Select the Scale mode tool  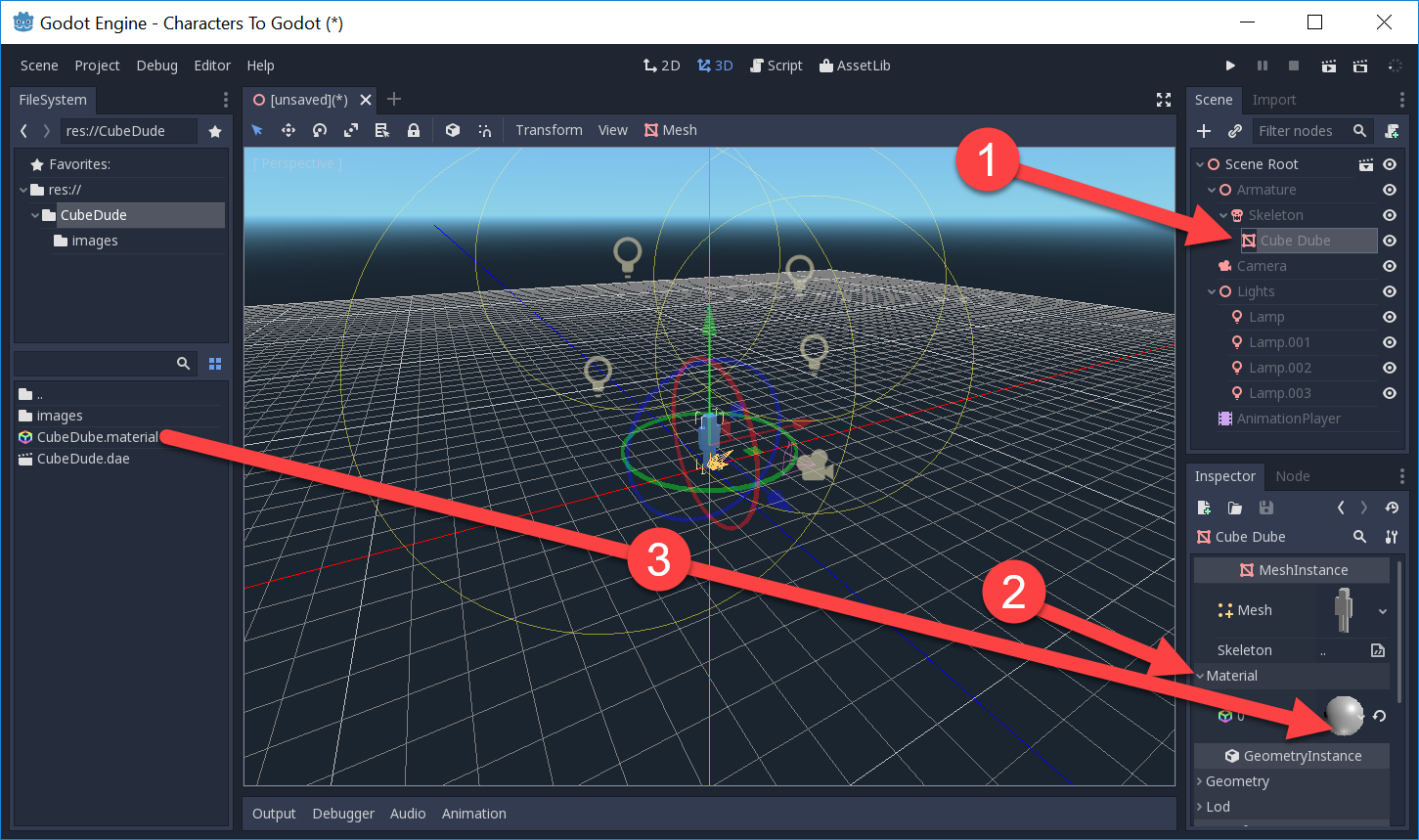(x=351, y=130)
